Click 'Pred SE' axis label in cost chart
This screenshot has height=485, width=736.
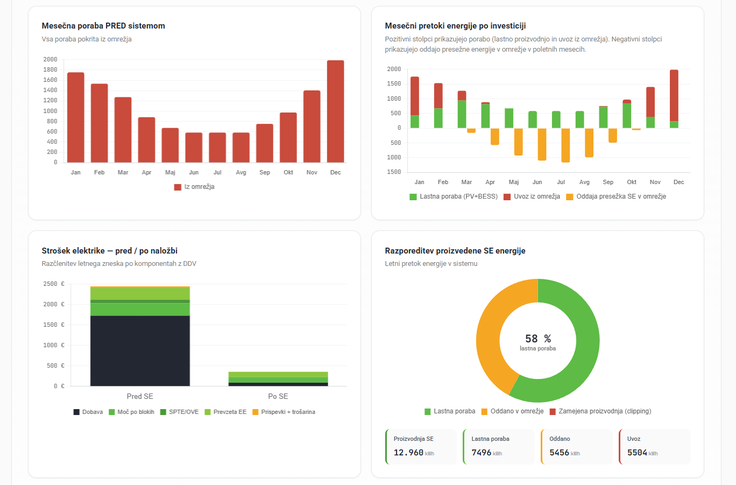tap(140, 396)
